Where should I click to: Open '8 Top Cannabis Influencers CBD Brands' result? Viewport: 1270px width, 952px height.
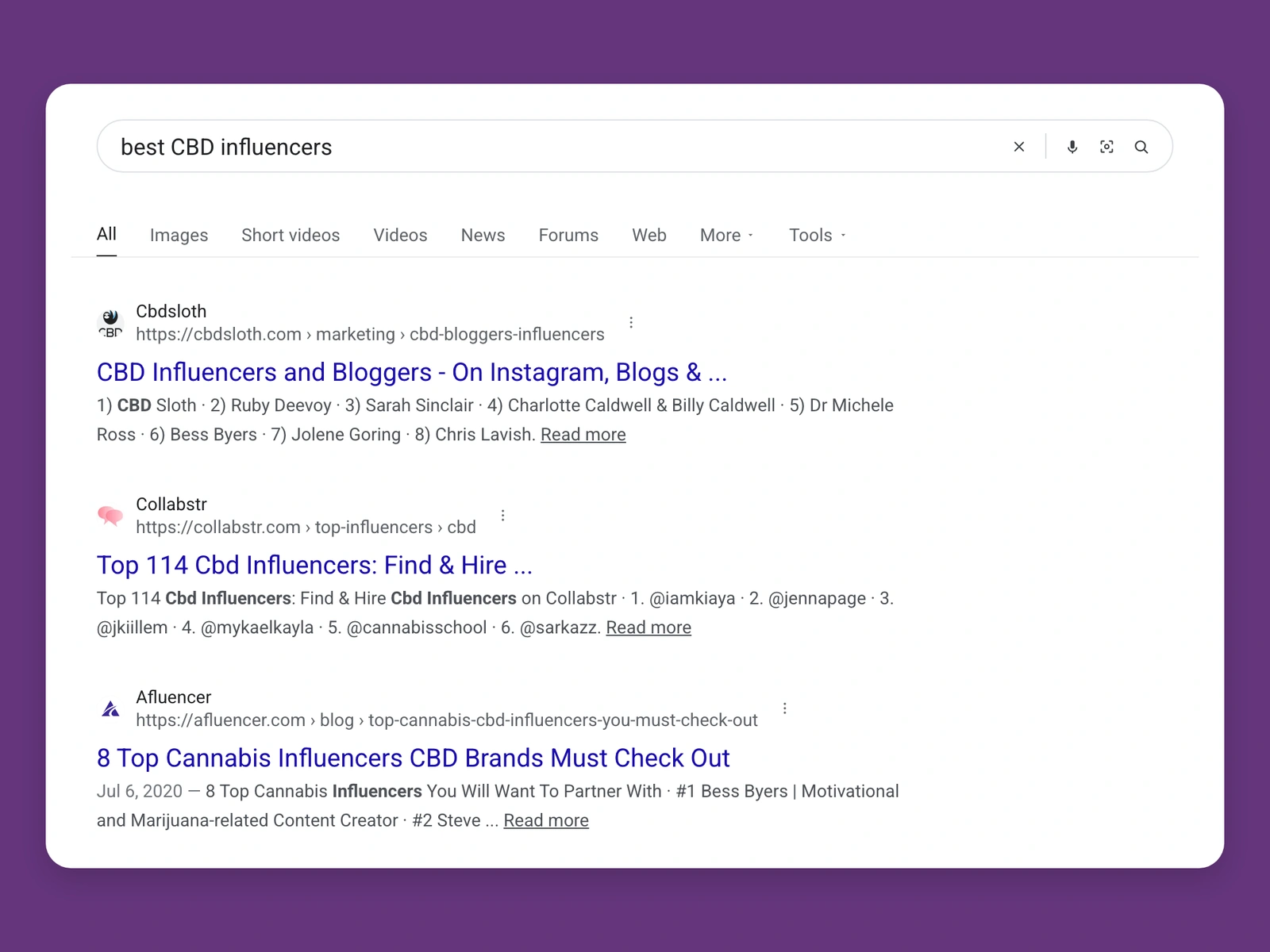(x=413, y=758)
